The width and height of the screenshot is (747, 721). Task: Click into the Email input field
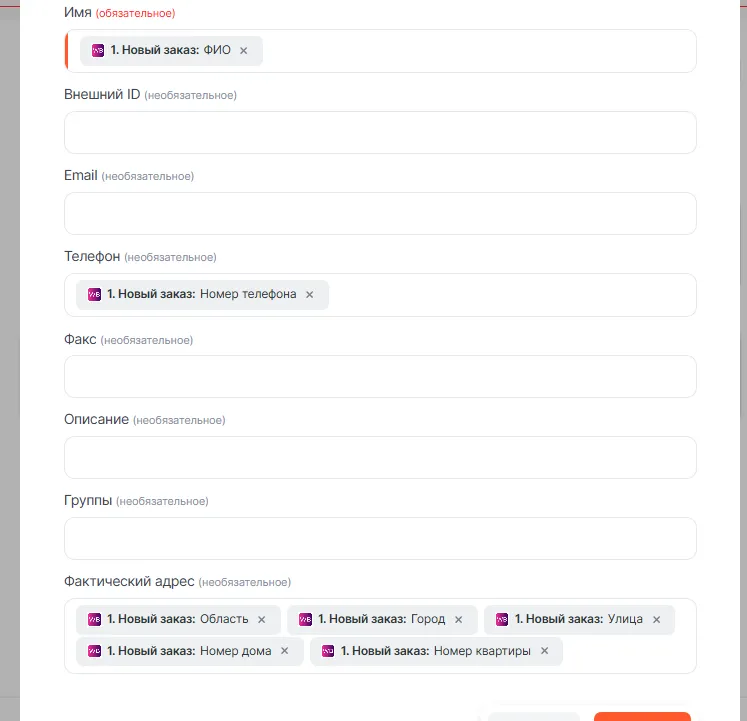coord(380,213)
